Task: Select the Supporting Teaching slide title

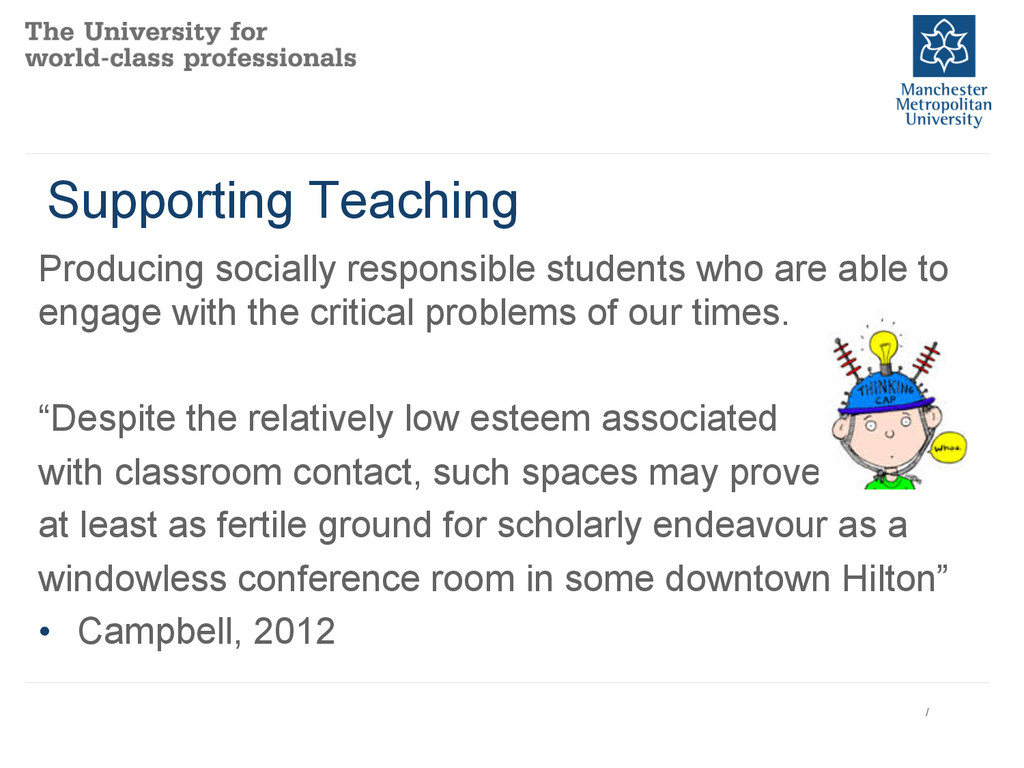Action: 283,200
